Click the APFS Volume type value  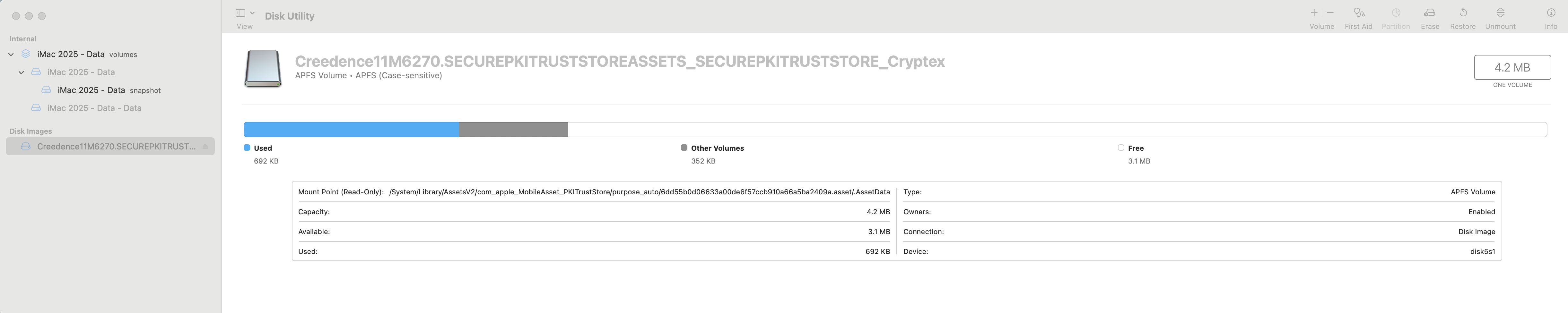(x=1472, y=192)
